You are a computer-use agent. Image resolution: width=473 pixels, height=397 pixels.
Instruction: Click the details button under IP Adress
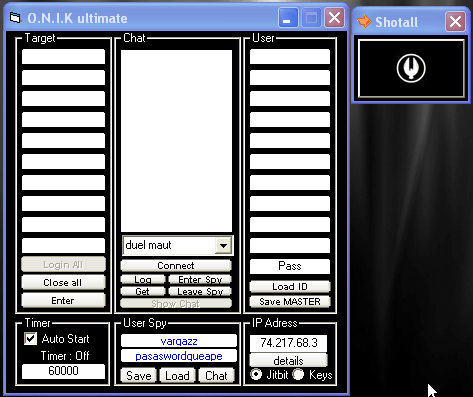click(288, 361)
